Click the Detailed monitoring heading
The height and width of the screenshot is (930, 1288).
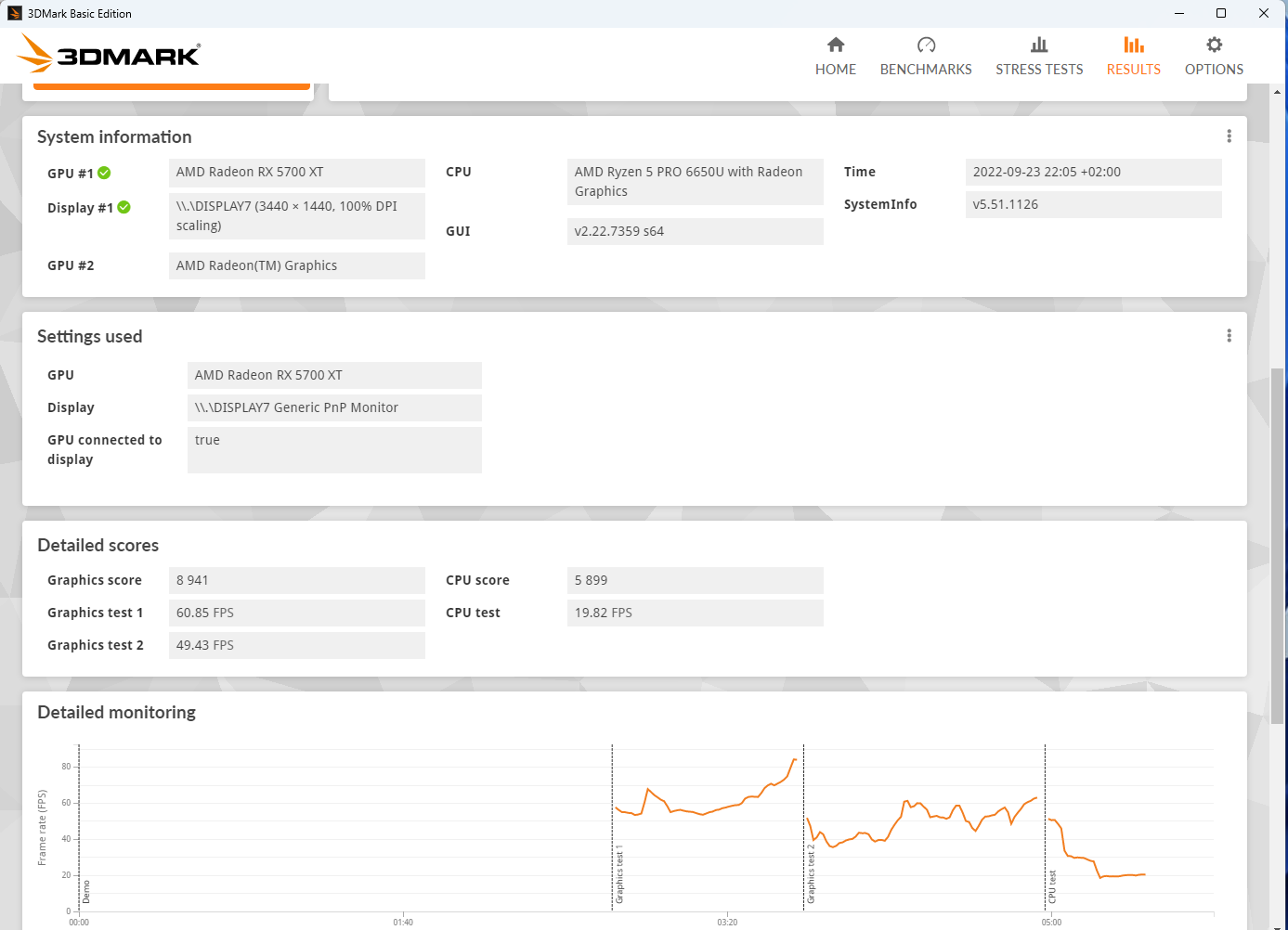pos(117,712)
